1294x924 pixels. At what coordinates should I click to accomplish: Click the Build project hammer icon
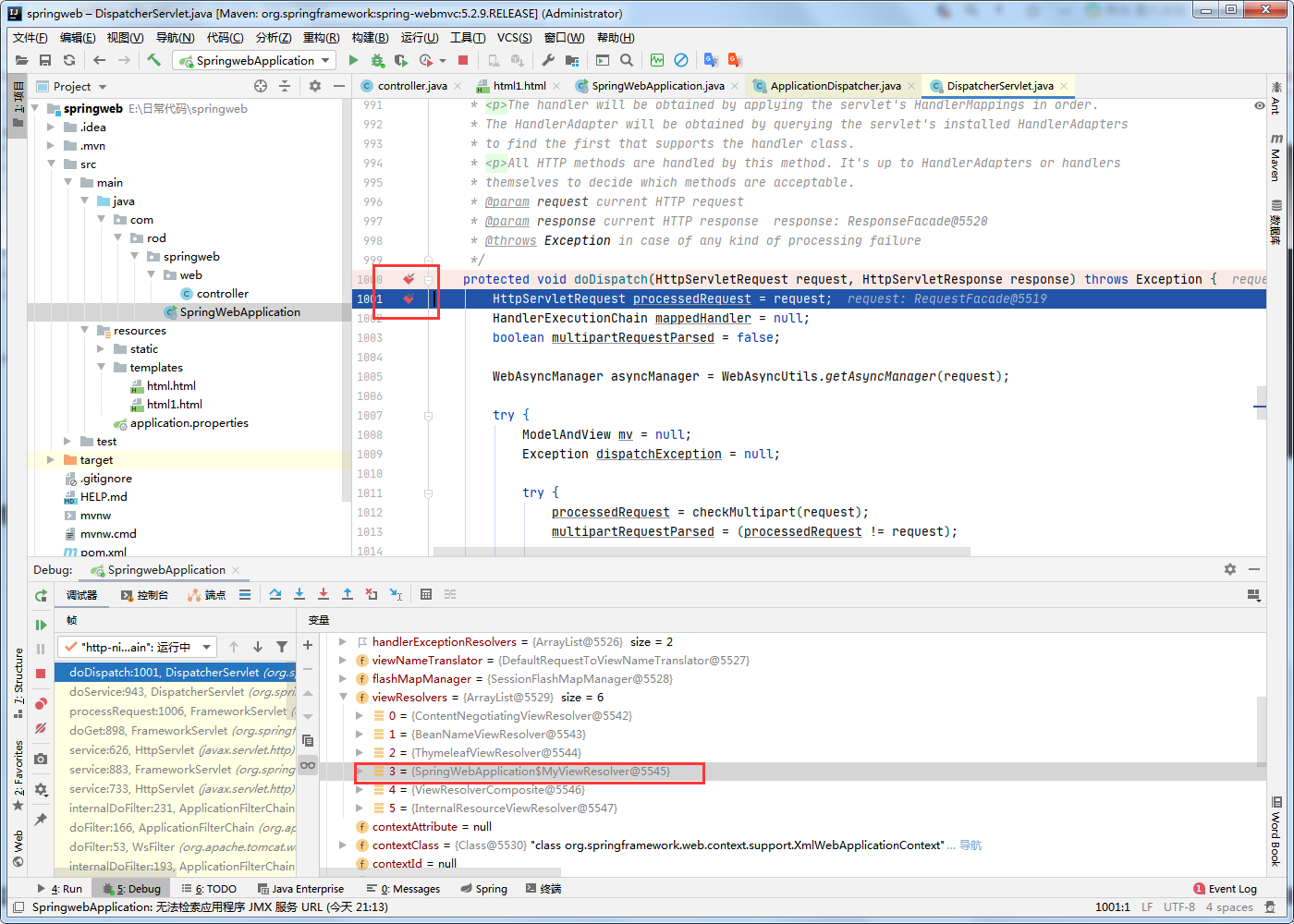click(x=154, y=60)
